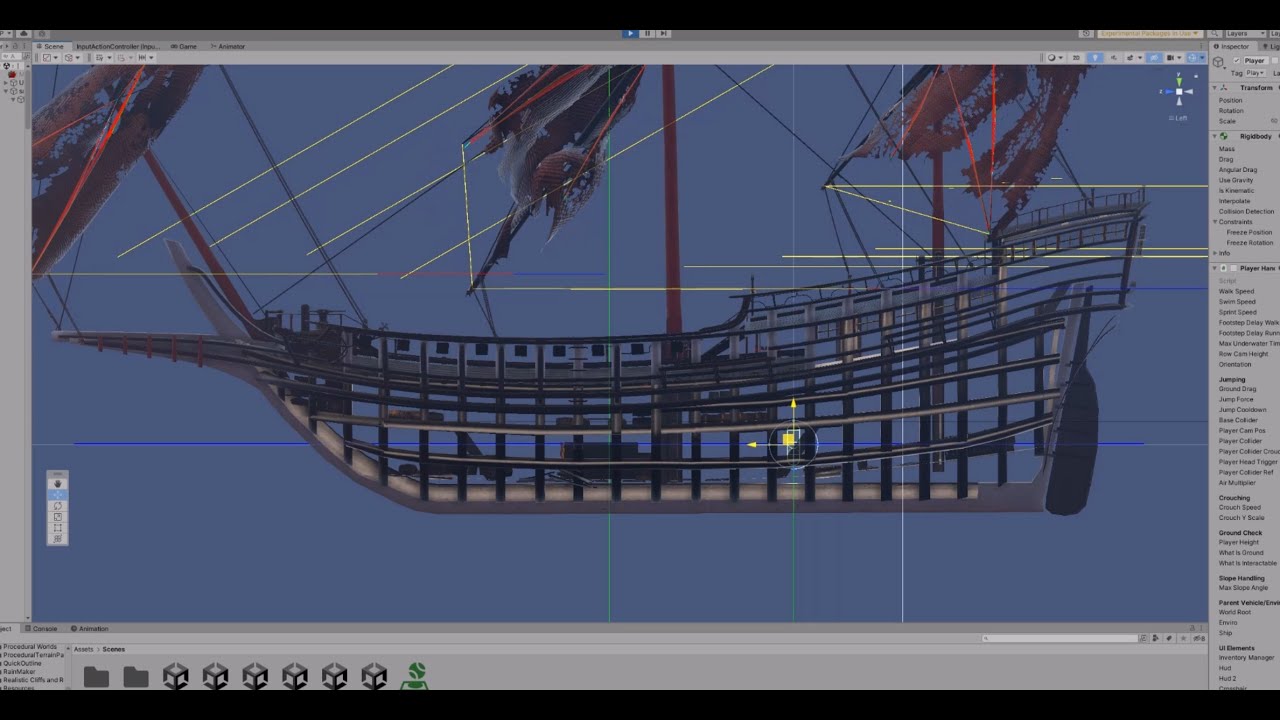Edit the Player name field
The width and height of the screenshot is (1280, 720).
tap(1255, 61)
